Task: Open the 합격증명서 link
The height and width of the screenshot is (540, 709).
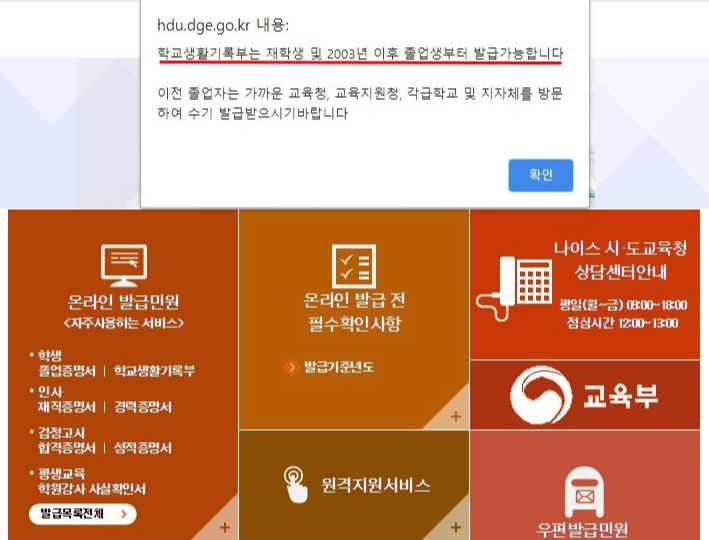Action: [x=67, y=448]
